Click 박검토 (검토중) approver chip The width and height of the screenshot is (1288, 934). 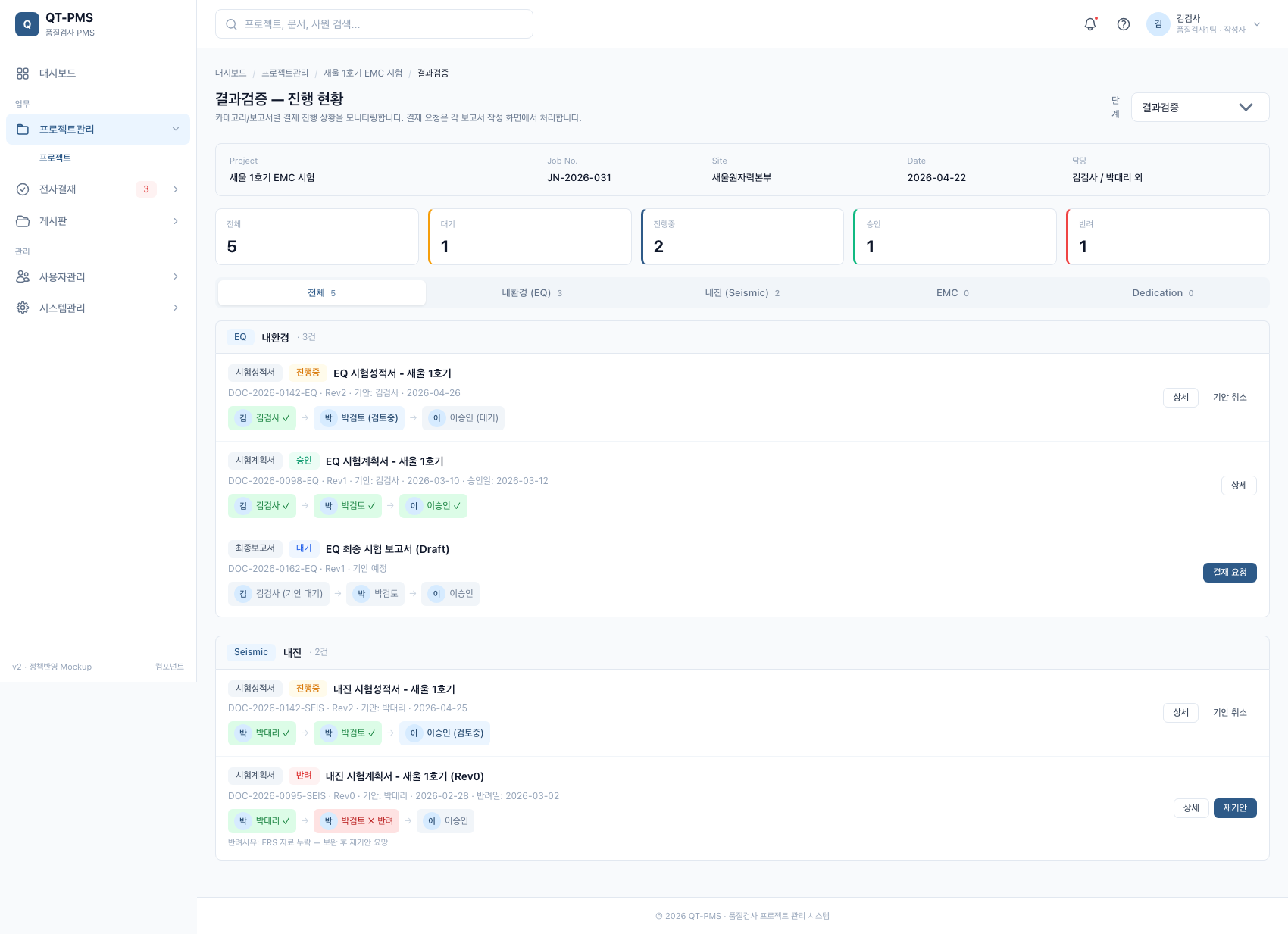(x=359, y=418)
